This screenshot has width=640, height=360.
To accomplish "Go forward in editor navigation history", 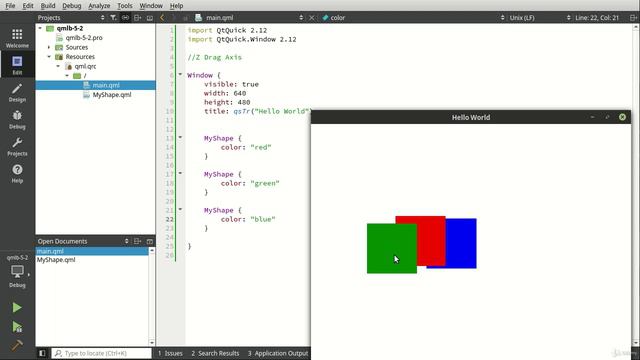I will click(173, 18).
